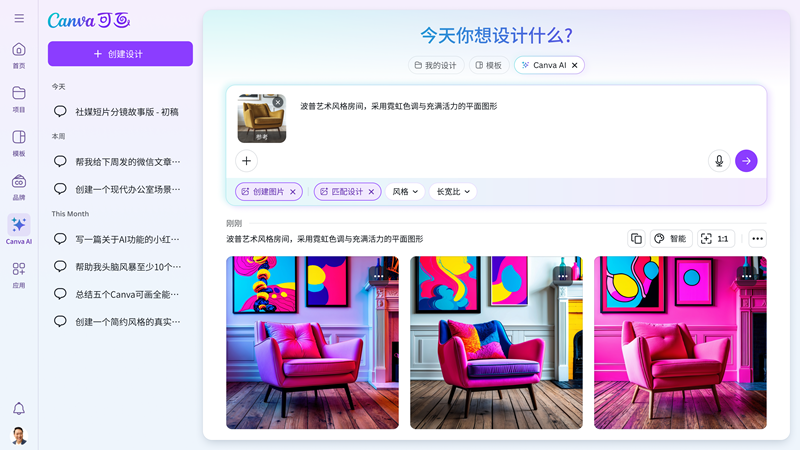The image size is (800, 450).
Task: Open the hamburger menu icon
Action: [19, 18]
